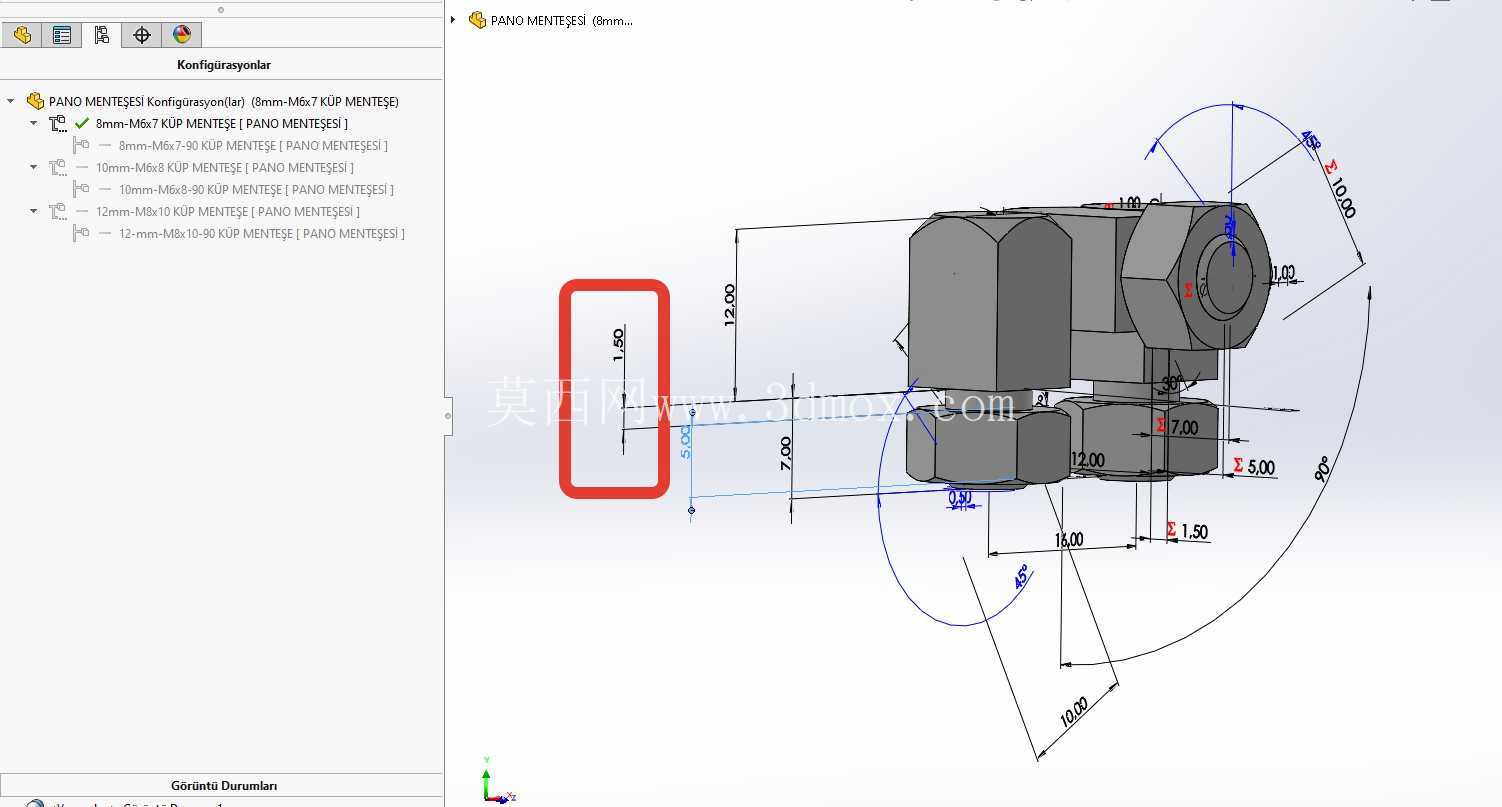Select the vertical 12,00 dimension left of hinge
The image size is (1502, 807).
pyautogui.click(x=730, y=304)
